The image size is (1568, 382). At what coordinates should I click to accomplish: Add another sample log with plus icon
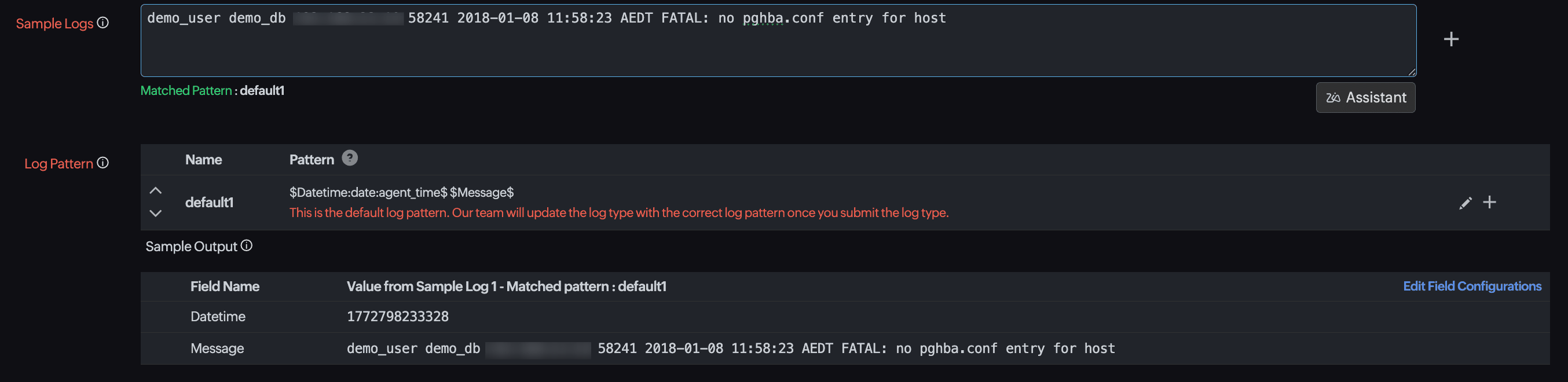coord(1450,39)
